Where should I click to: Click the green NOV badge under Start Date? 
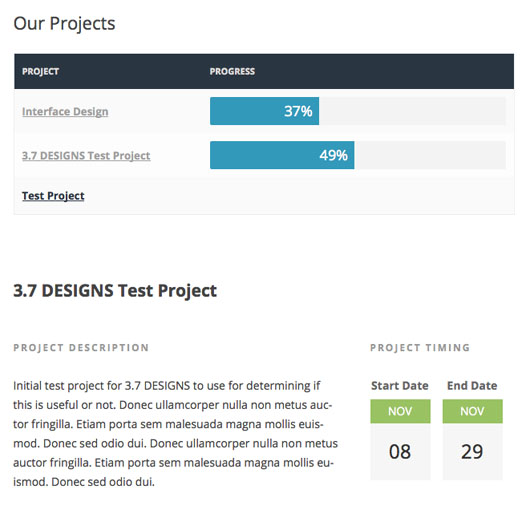tap(400, 411)
